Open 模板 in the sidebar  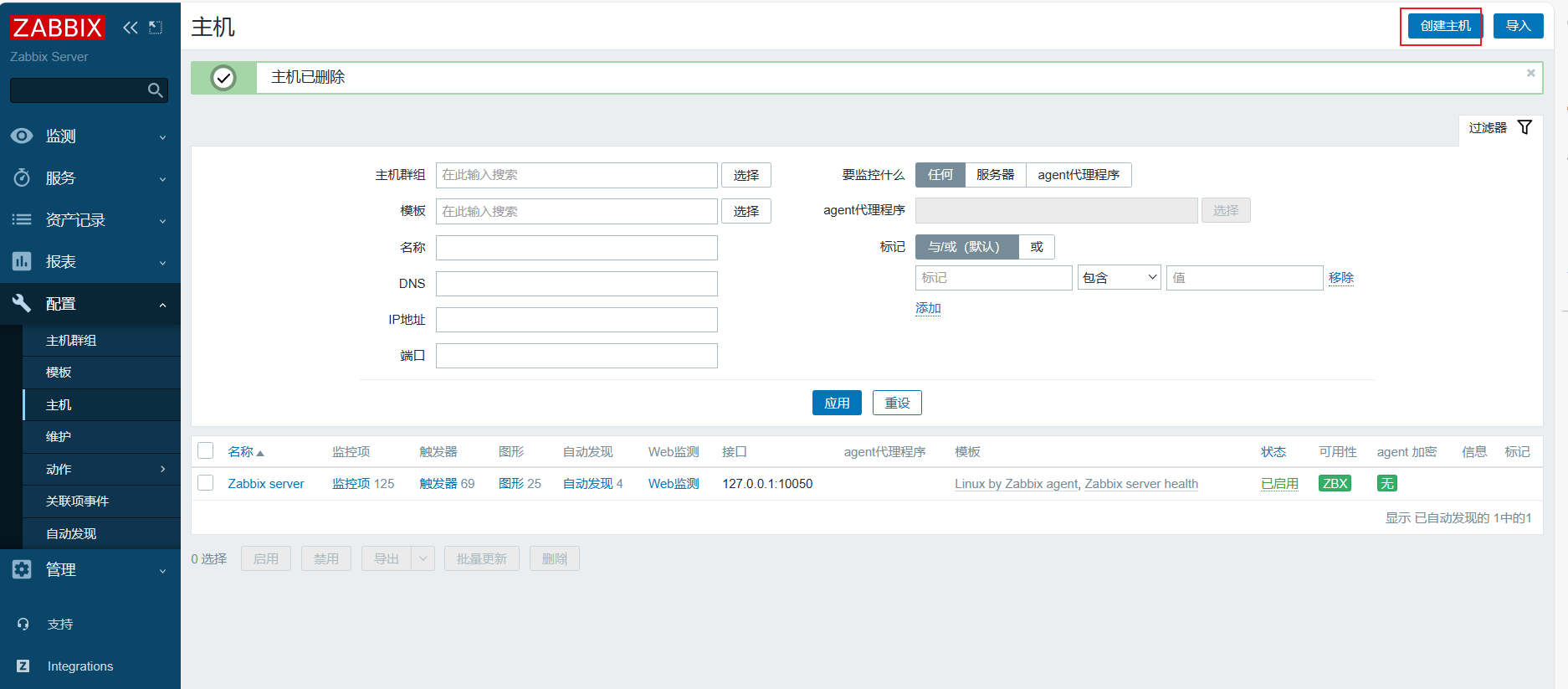59,373
